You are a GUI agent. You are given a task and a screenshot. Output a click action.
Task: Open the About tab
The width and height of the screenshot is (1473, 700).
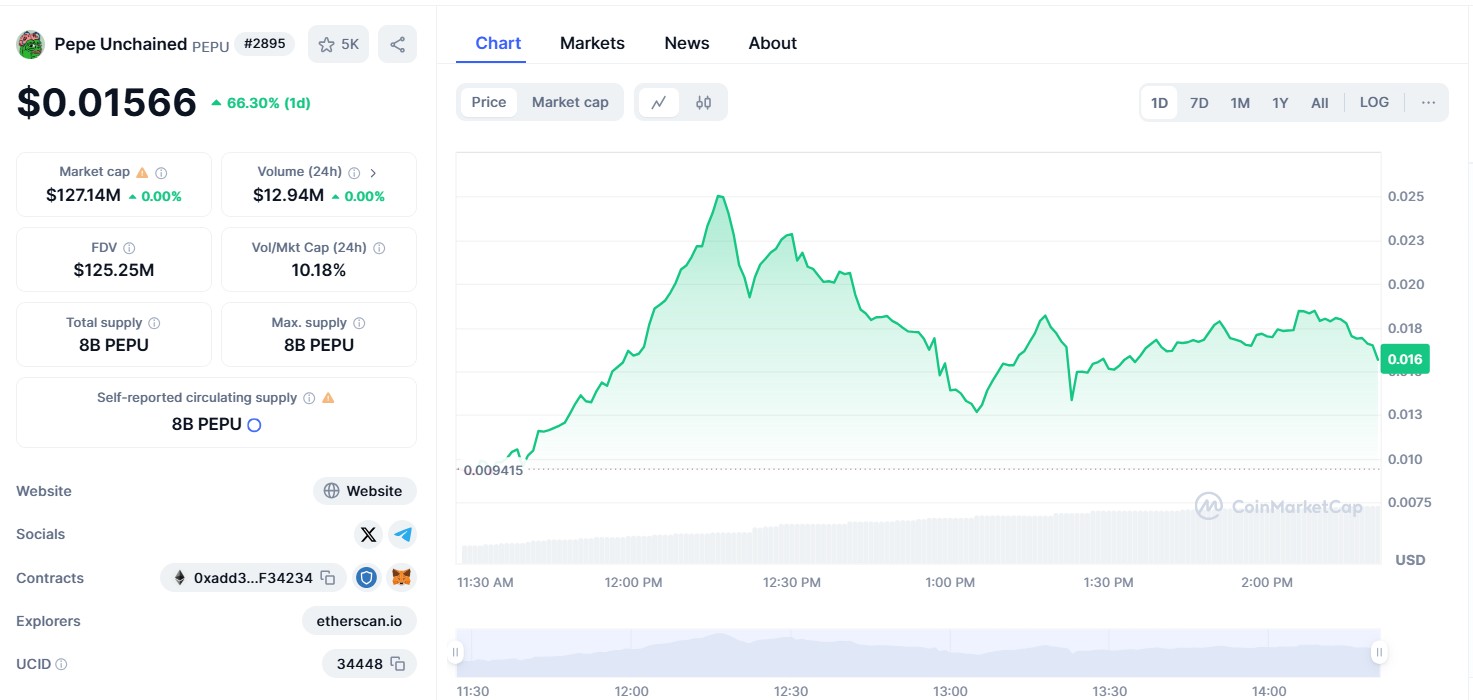[x=773, y=43]
